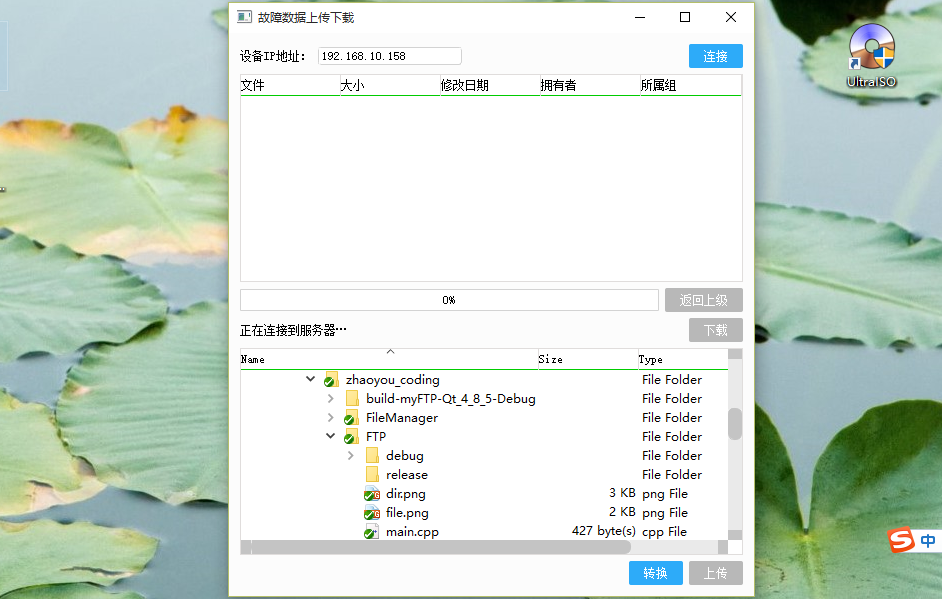Select file.png in the file tree
Viewport: 942px width, 599px height.
tap(484, 512)
